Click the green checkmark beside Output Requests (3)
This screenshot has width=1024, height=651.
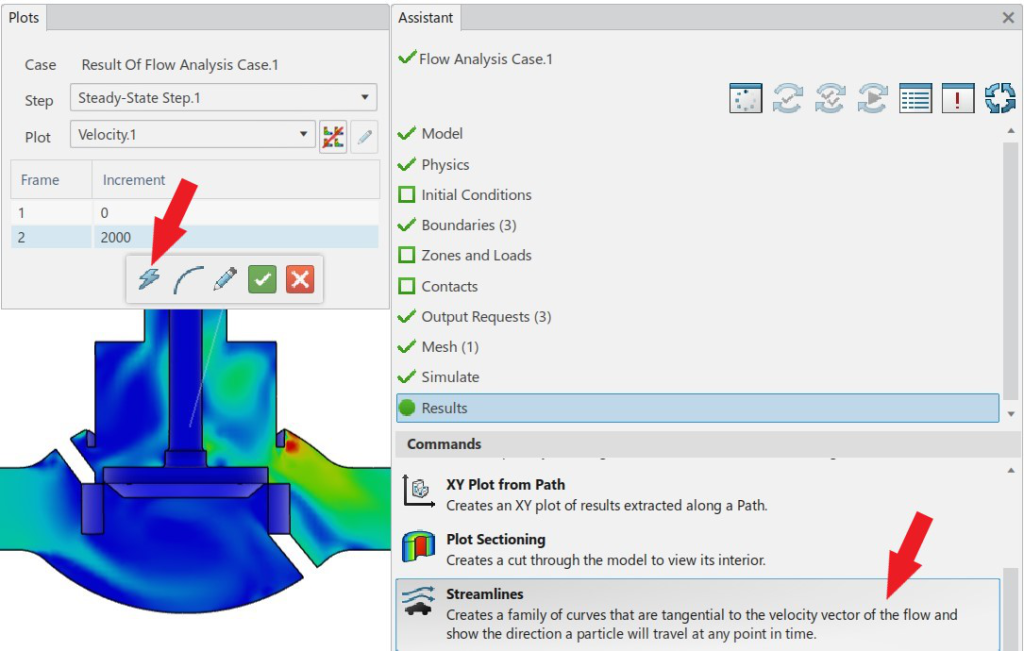407,317
